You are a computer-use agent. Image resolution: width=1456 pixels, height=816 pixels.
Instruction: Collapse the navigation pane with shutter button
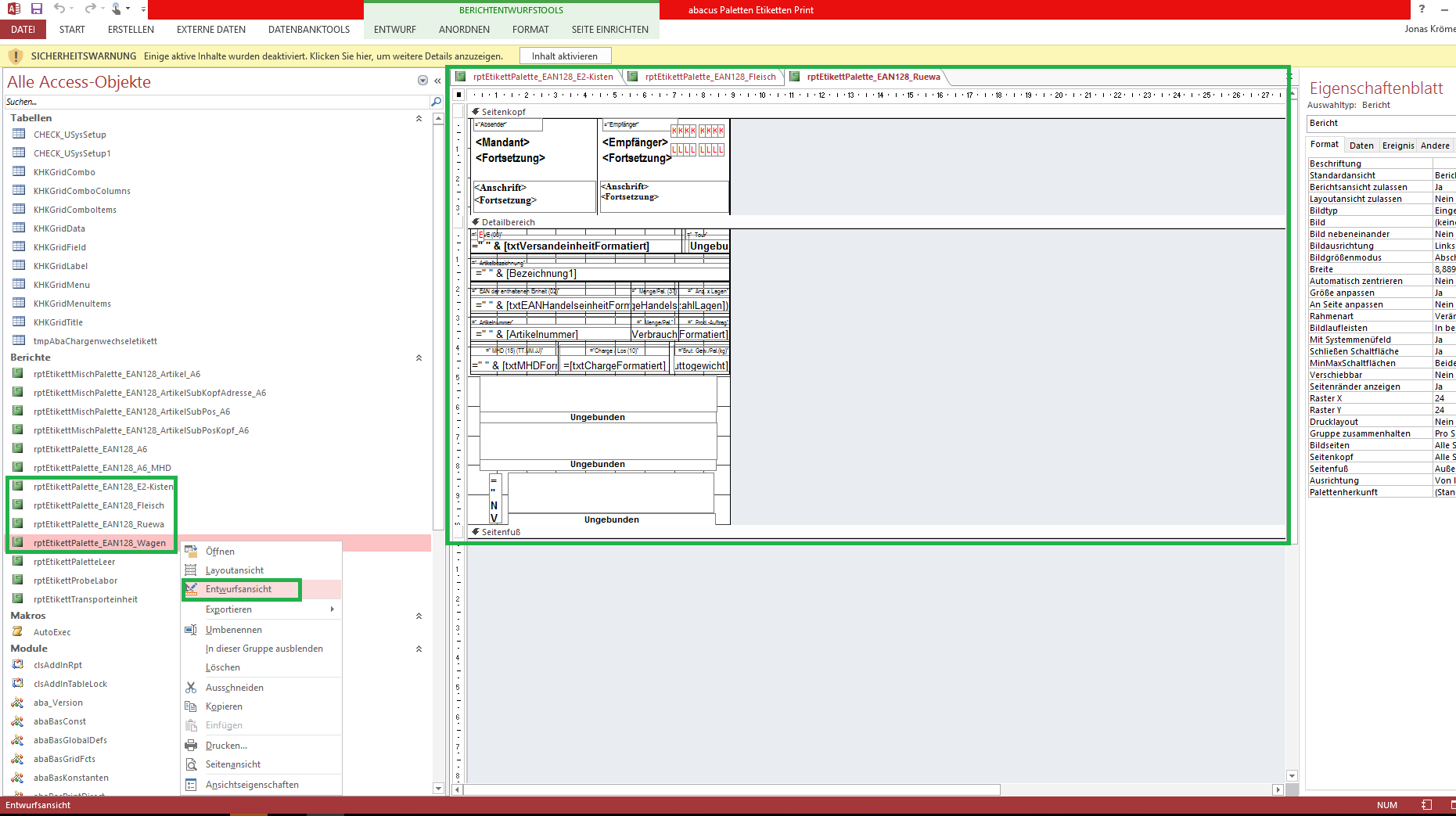(x=438, y=81)
